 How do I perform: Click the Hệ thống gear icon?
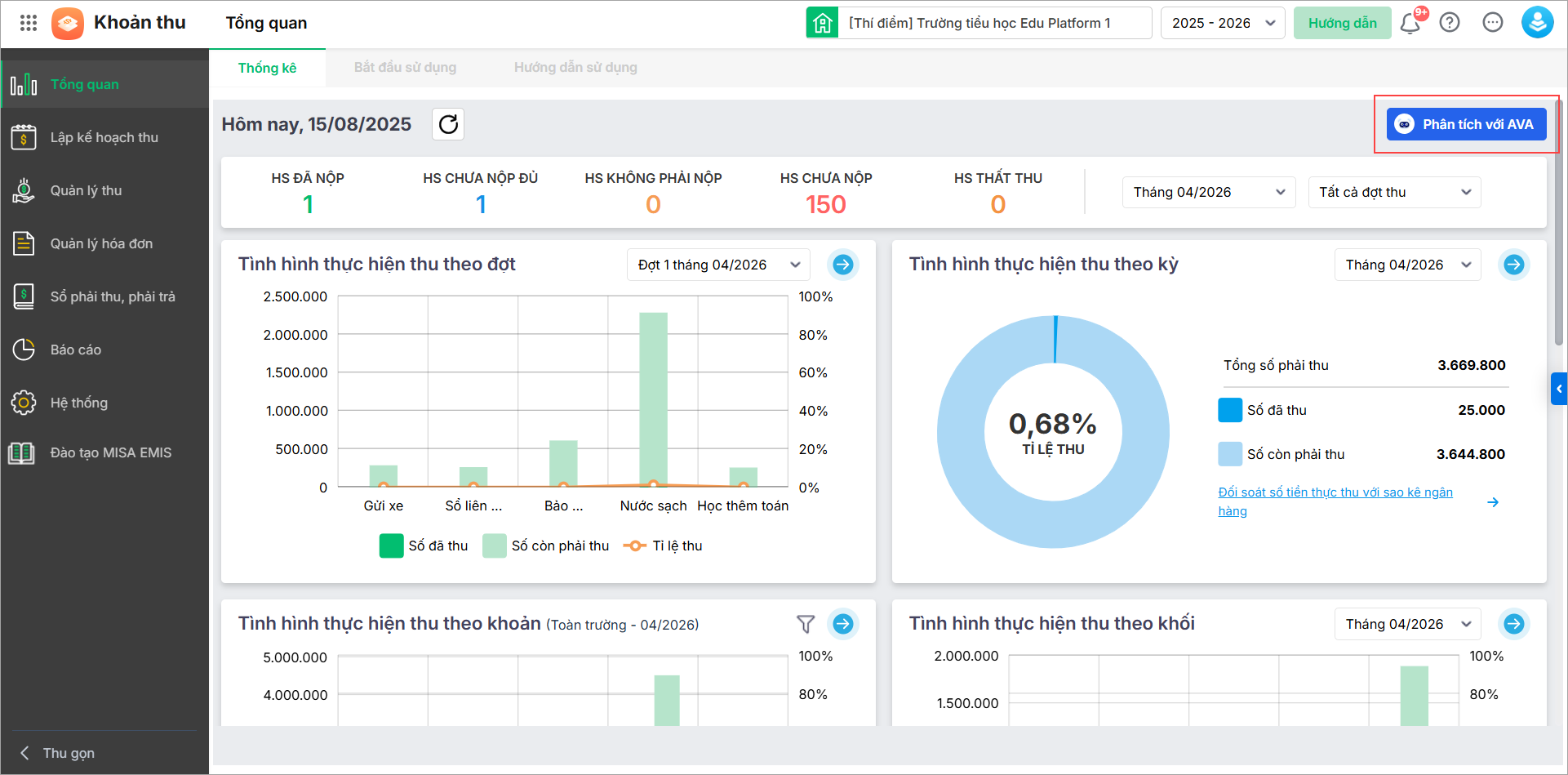tap(24, 403)
